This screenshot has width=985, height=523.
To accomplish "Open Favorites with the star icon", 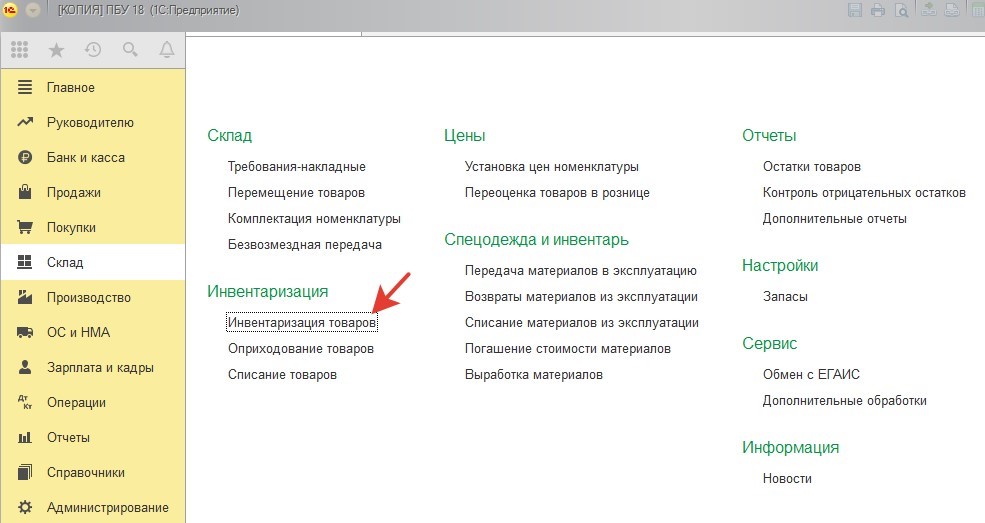I will (56, 49).
